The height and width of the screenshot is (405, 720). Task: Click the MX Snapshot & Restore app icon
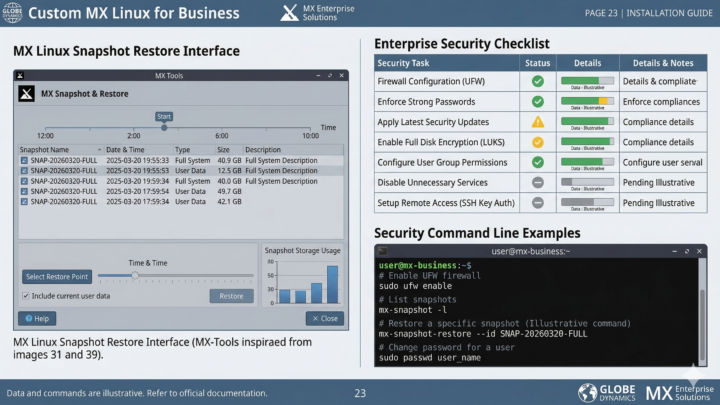pos(27,94)
